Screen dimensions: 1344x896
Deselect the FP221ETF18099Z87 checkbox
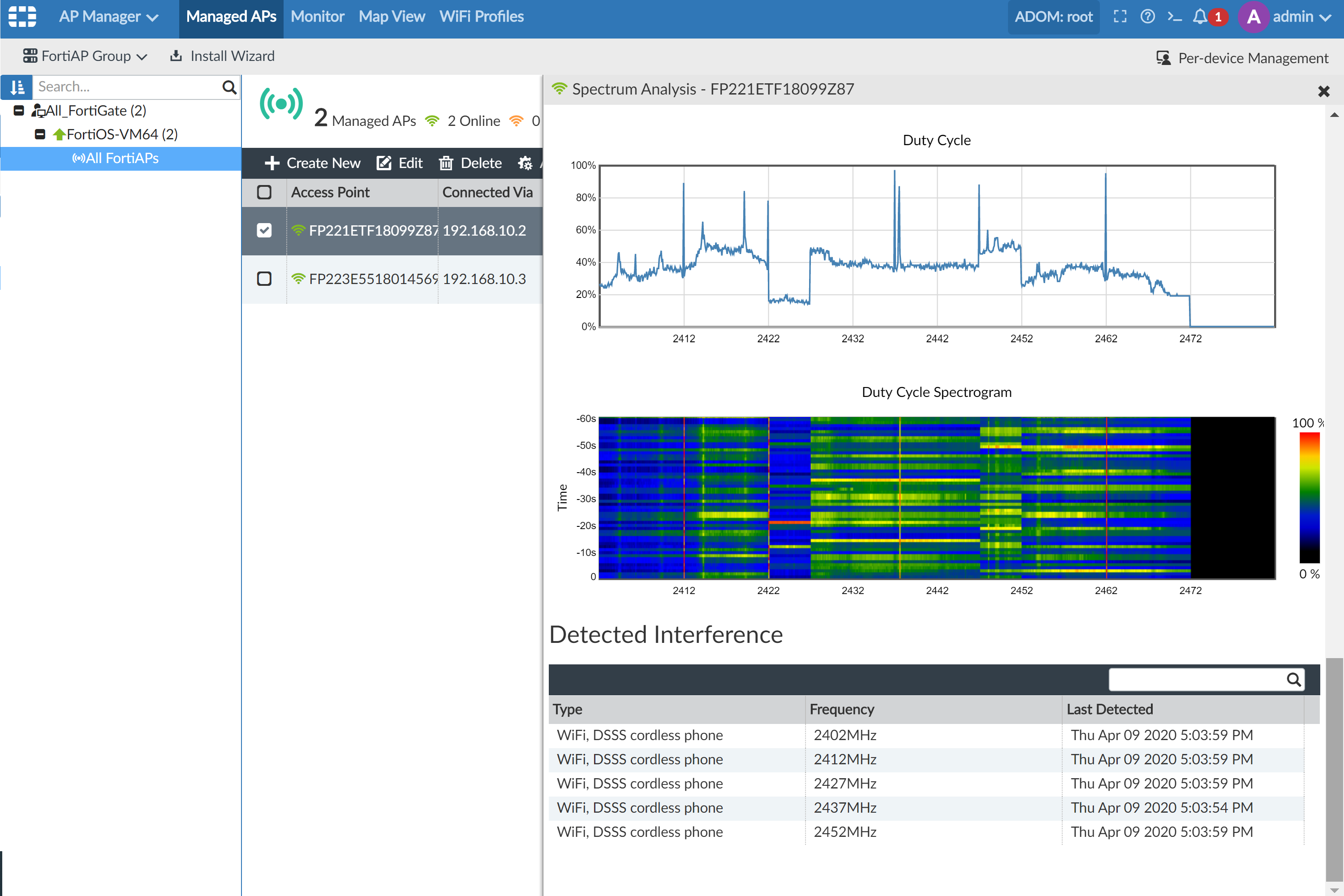pos(264,230)
